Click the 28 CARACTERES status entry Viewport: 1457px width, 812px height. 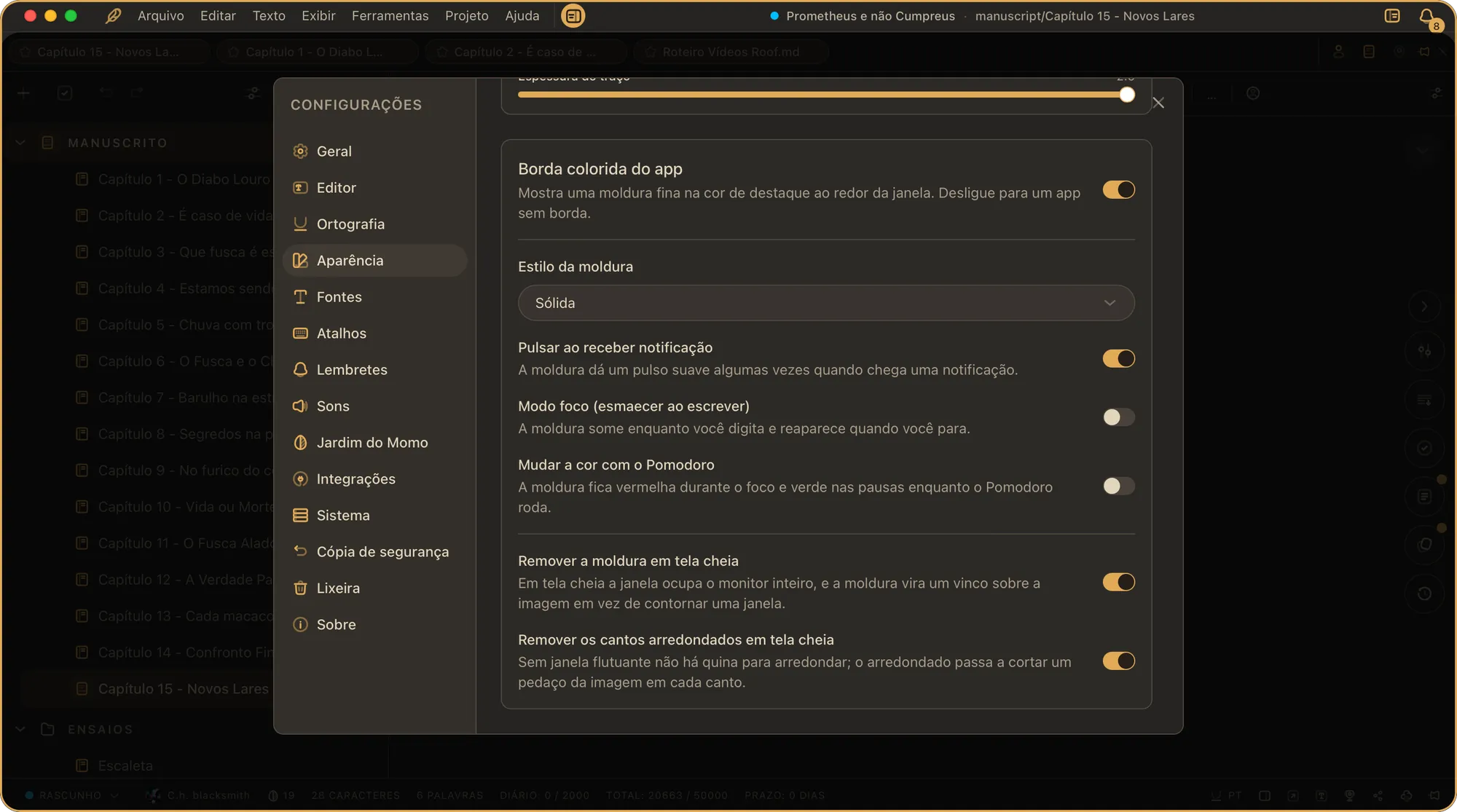click(x=356, y=795)
